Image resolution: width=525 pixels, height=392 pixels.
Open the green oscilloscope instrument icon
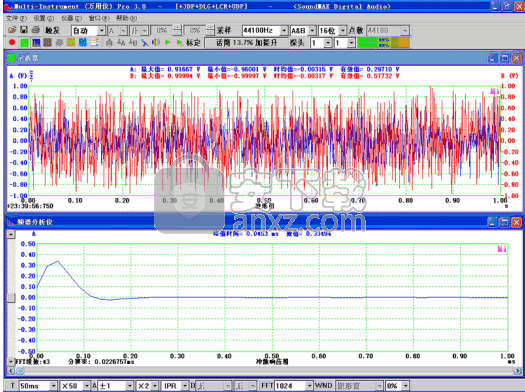click(24, 43)
